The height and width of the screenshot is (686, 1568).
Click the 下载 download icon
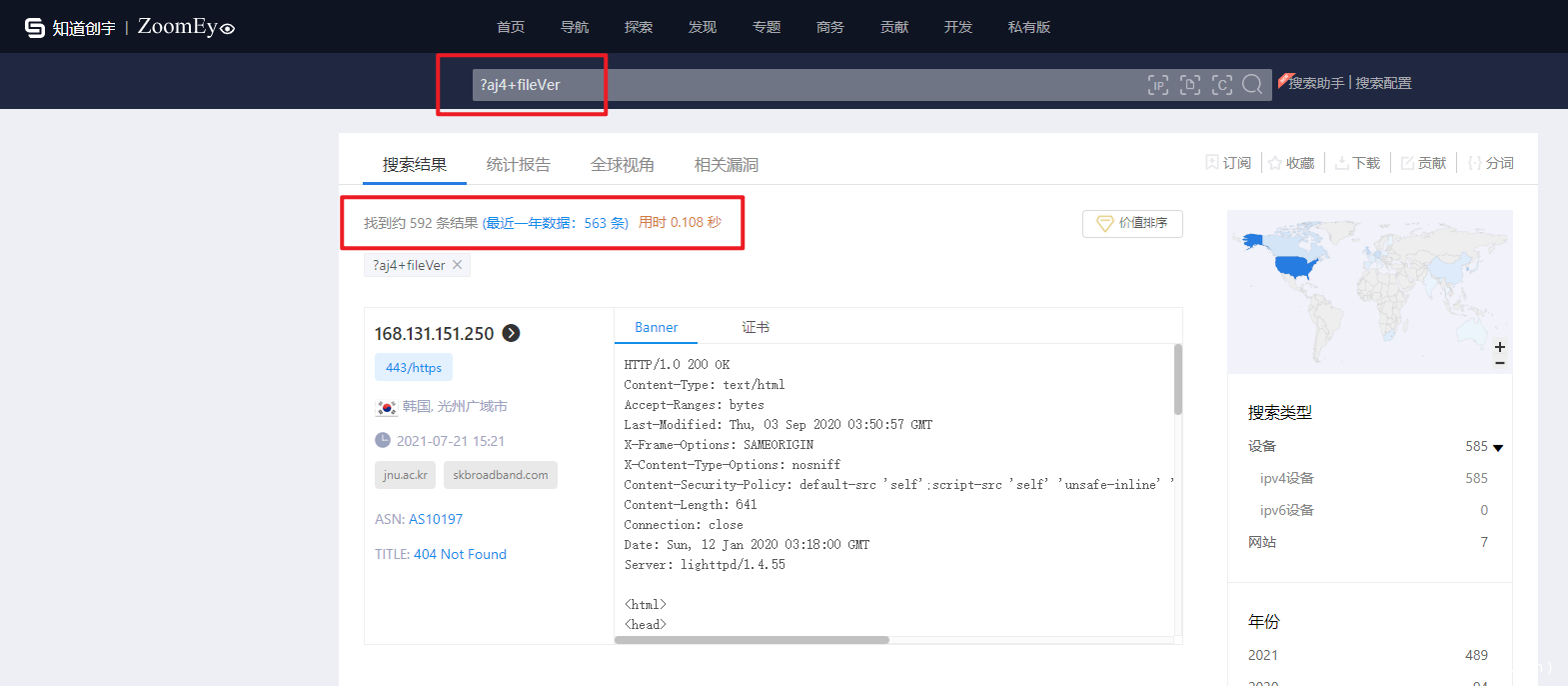point(1342,163)
